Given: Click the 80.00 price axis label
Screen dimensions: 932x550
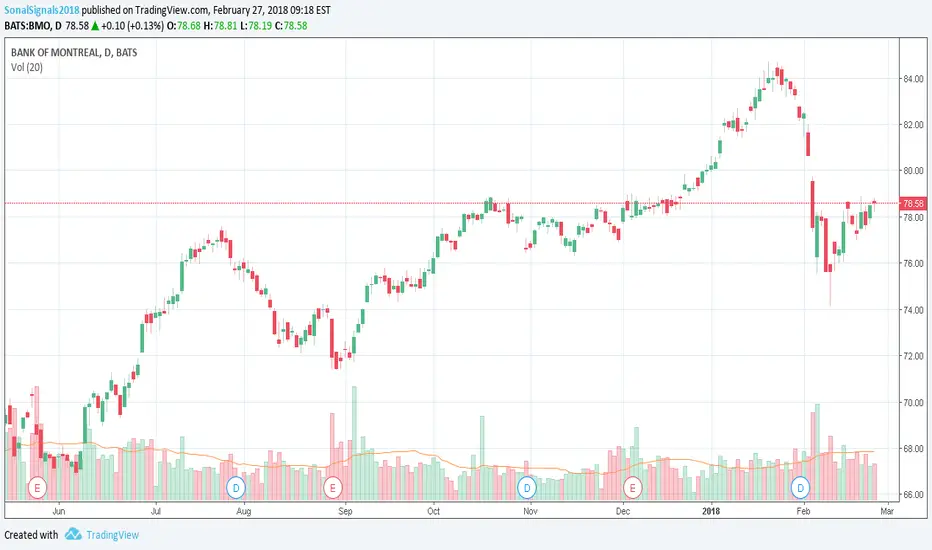Looking at the screenshot, I should coord(913,171).
